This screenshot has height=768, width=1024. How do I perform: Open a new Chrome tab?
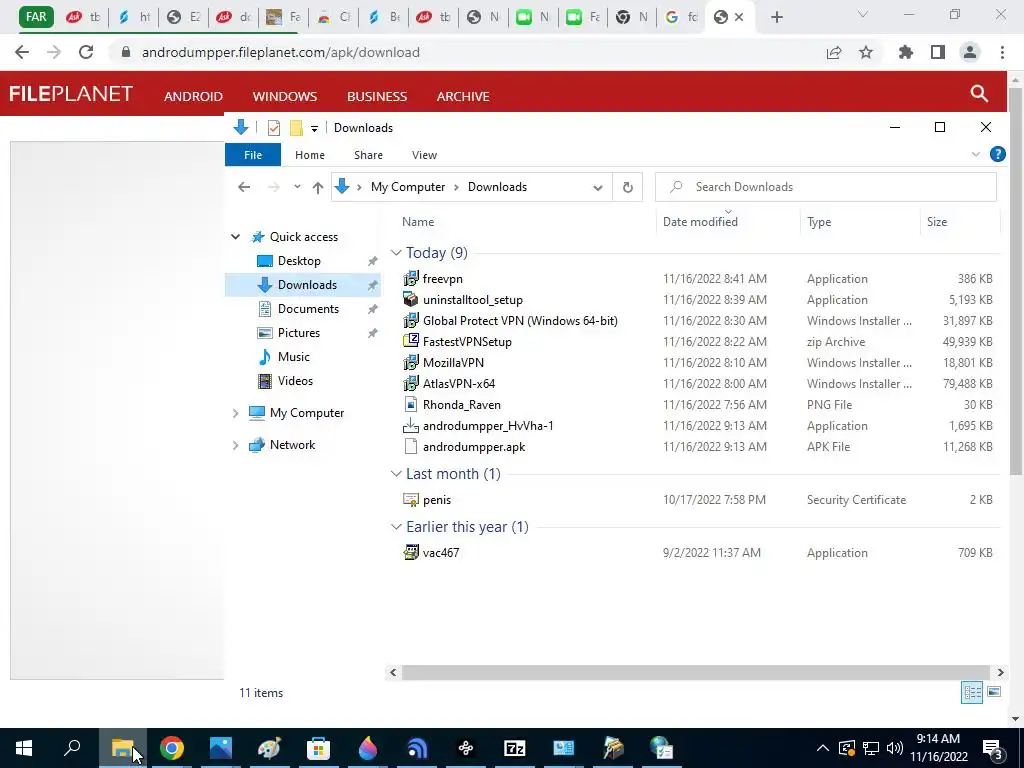click(776, 17)
